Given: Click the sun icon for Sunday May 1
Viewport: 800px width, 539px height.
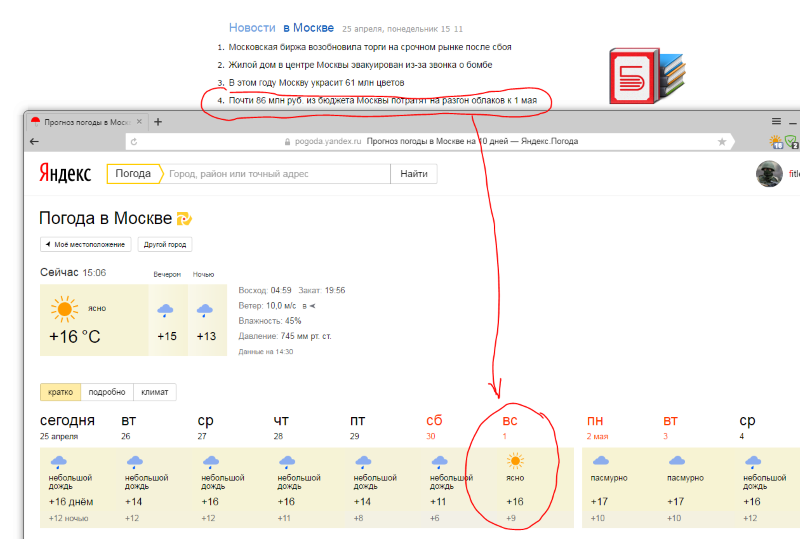Looking at the screenshot, I should point(515,461).
